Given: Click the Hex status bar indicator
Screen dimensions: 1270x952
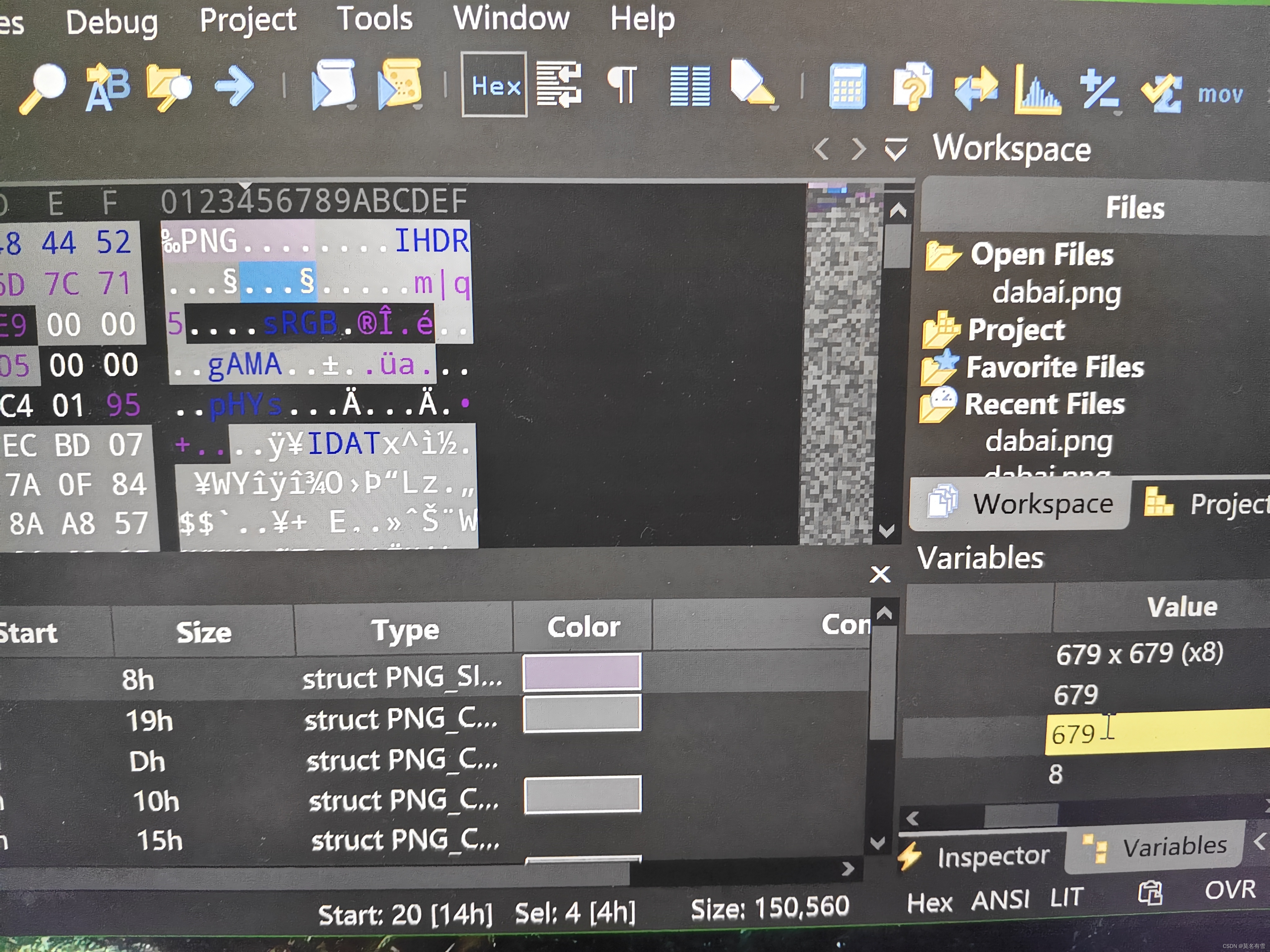Looking at the screenshot, I should tap(929, 903).
